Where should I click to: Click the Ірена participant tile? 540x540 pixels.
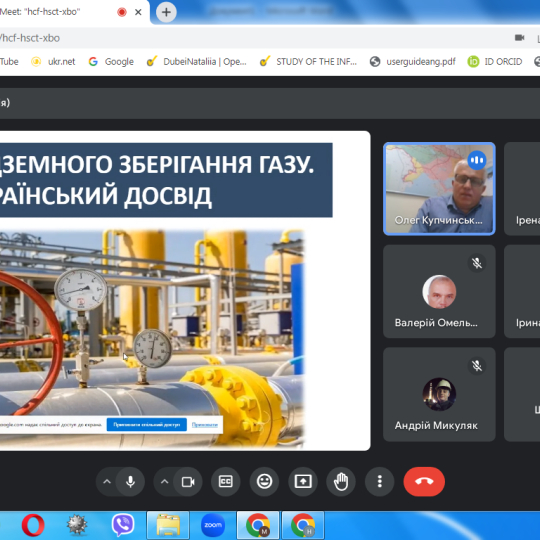click(522, 189)
